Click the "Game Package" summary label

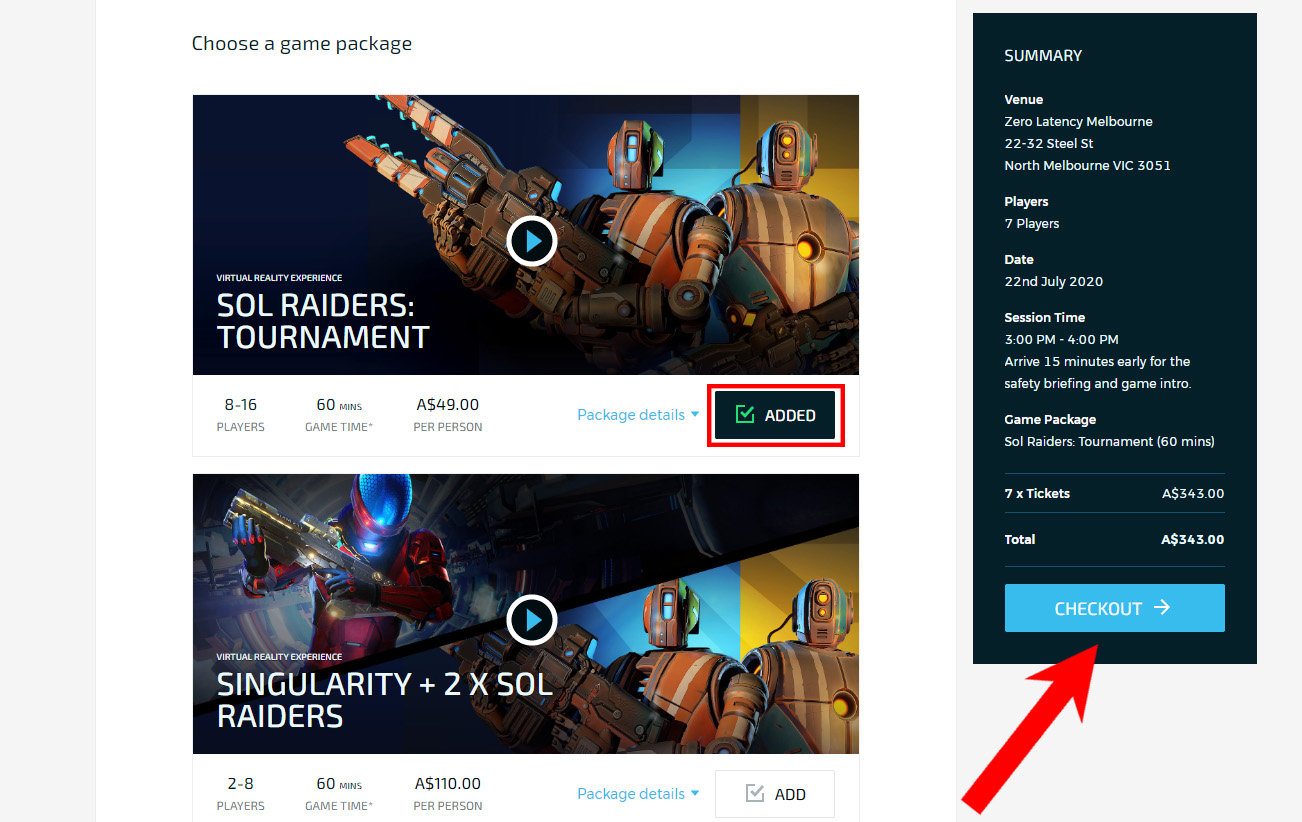pyautogui.click(x=1050, y=420)
